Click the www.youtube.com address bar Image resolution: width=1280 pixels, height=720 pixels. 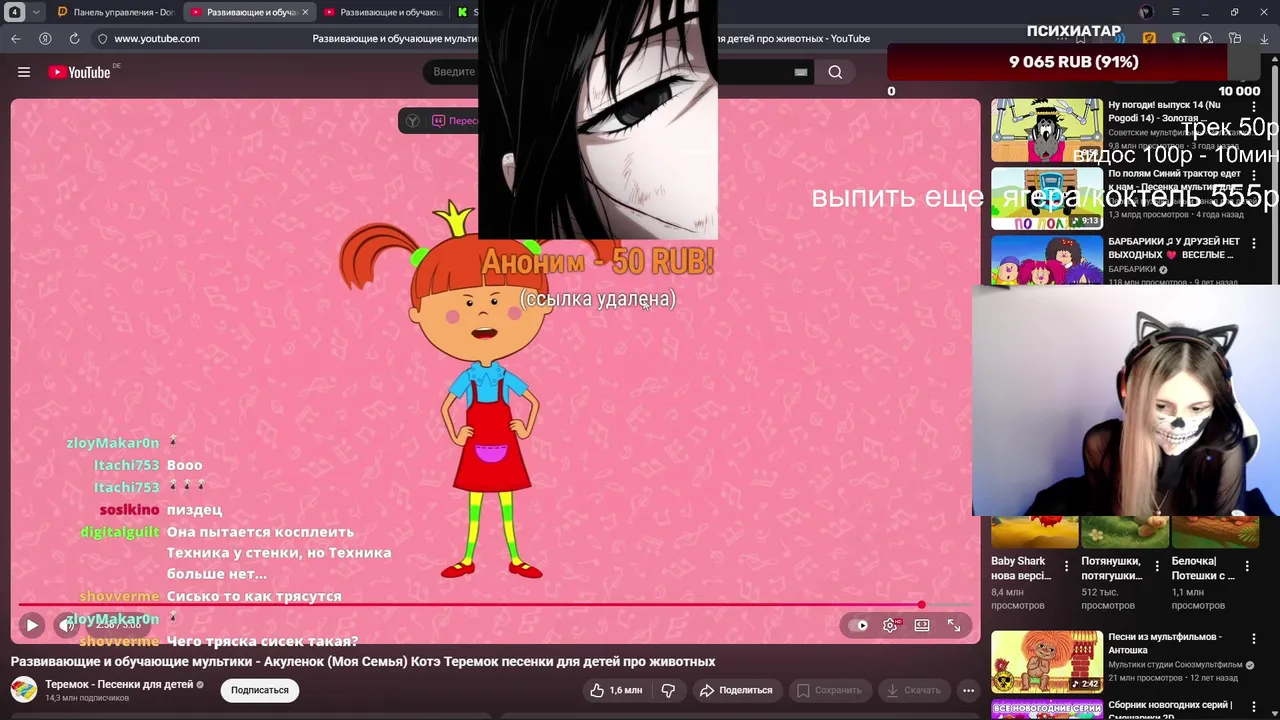click(x=157, y=38)
